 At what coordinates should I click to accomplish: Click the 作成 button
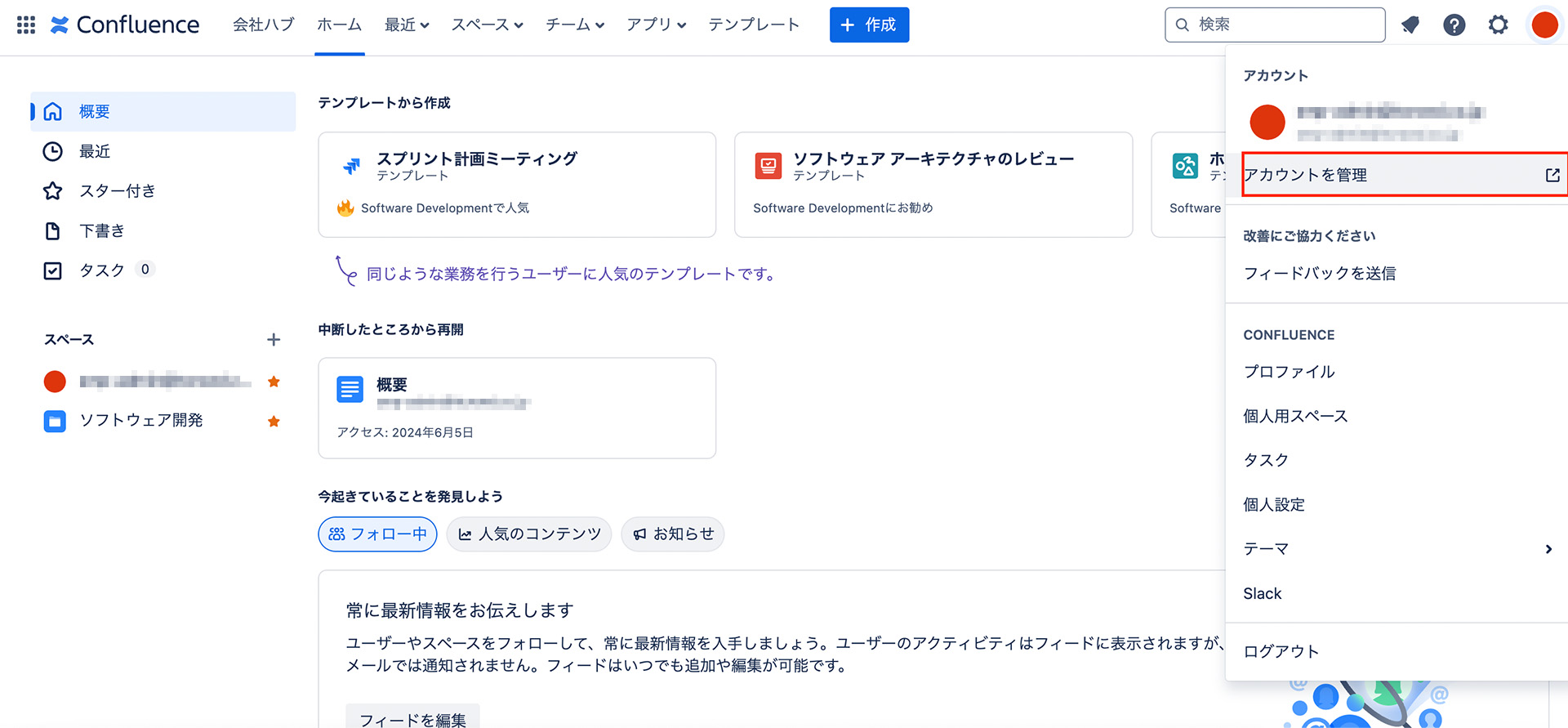[x=869, y=25]
